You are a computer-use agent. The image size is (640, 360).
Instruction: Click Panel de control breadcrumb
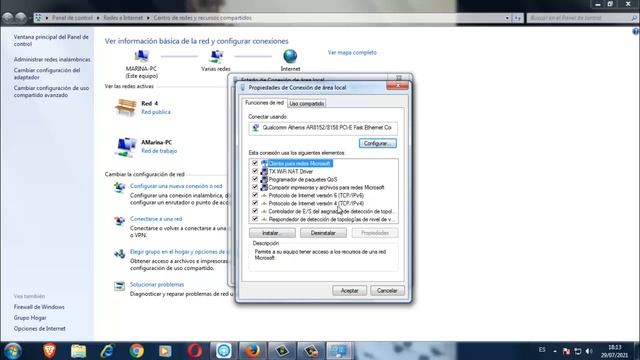72,18
